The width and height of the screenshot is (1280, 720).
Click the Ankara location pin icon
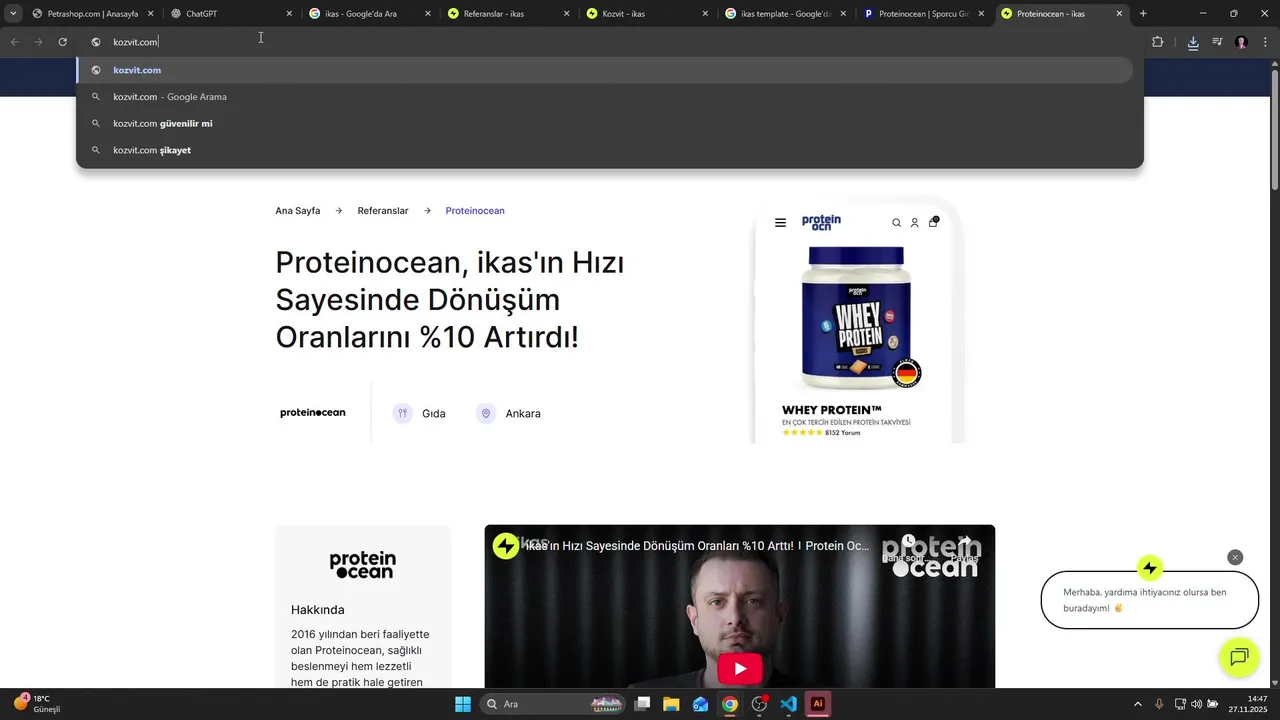coord(486,413)
